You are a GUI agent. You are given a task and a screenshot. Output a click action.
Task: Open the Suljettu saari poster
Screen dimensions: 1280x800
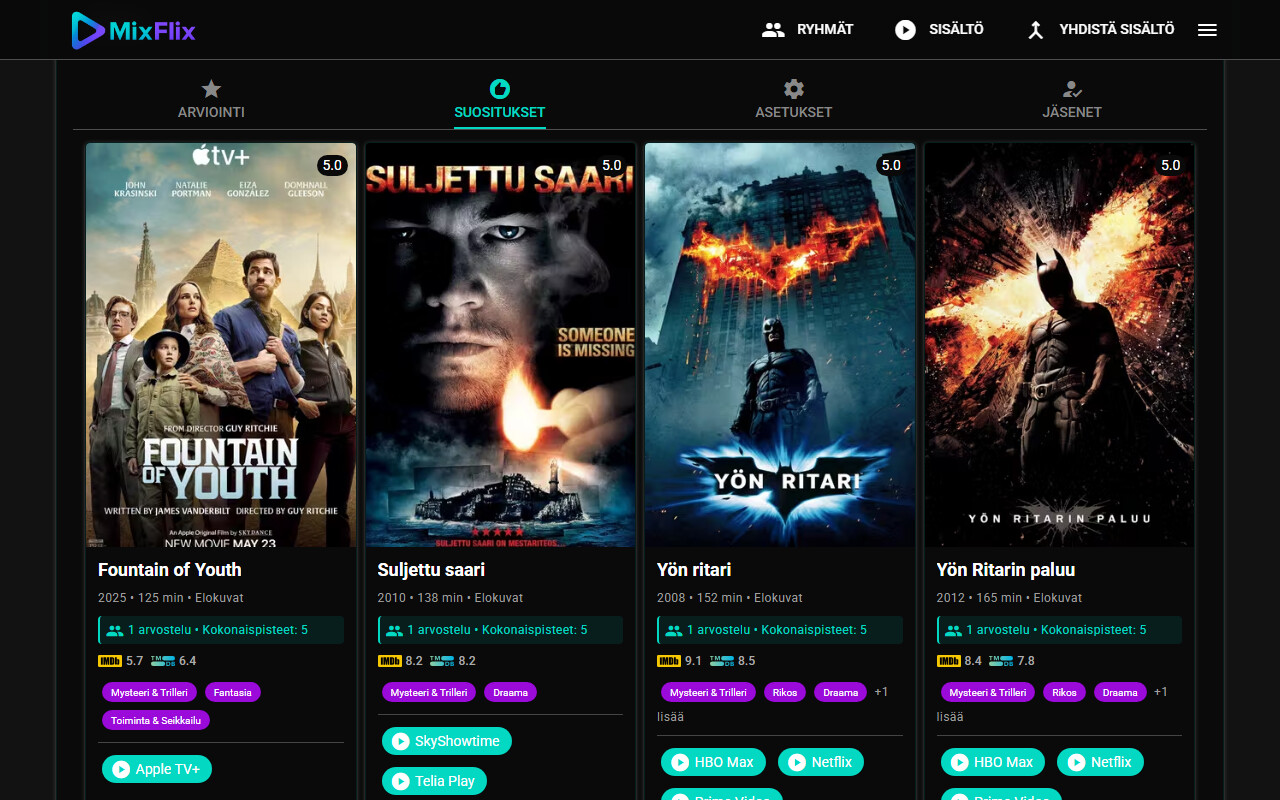pyautogui.click(x=500, y=345)
